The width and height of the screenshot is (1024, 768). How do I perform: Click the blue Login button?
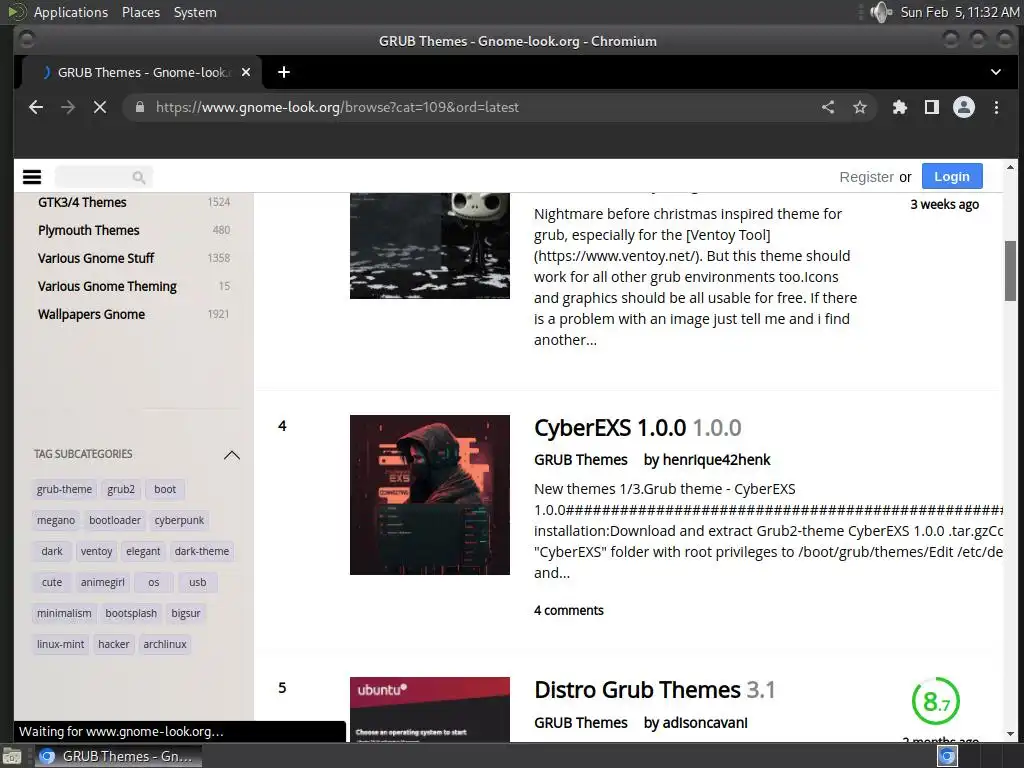click(x=952, y=176)
